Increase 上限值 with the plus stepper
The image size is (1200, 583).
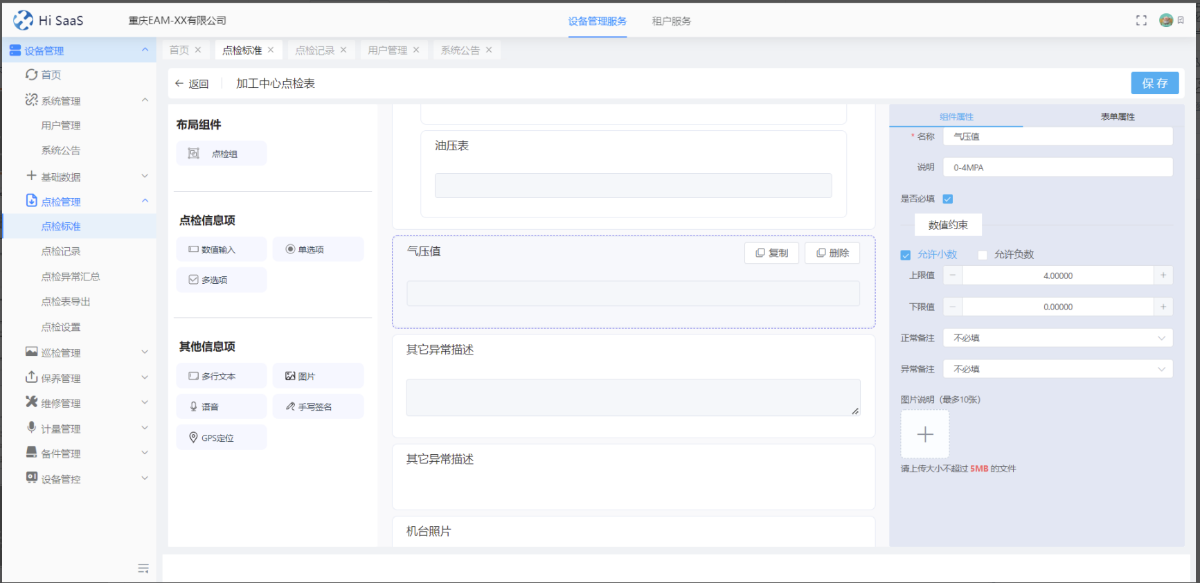1163,275
